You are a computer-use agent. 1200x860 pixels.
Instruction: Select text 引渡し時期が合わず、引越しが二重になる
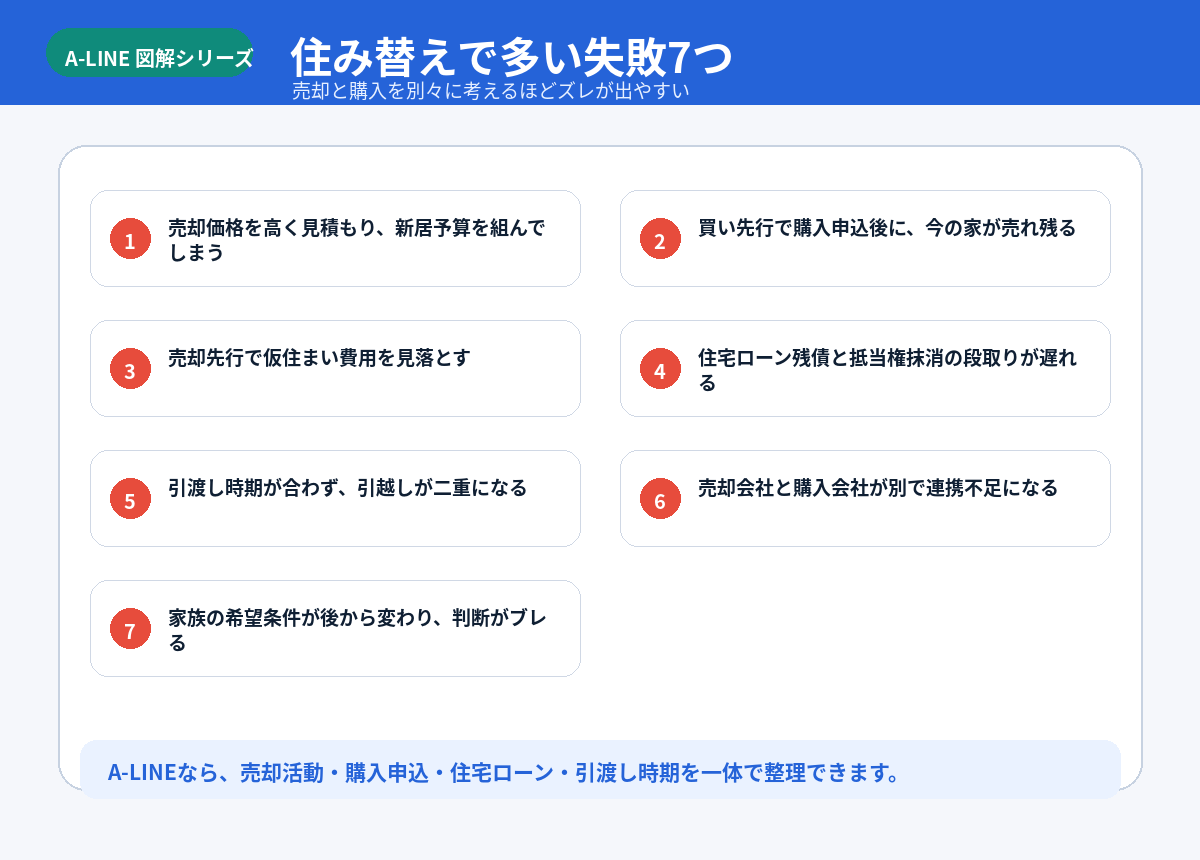[x=347, y=488]
